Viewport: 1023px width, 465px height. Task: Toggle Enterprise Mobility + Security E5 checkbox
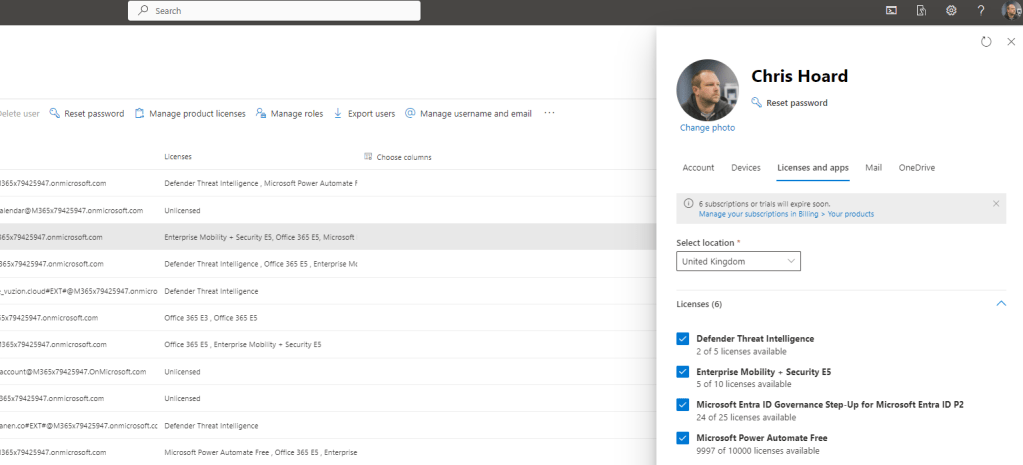[683, 372]
